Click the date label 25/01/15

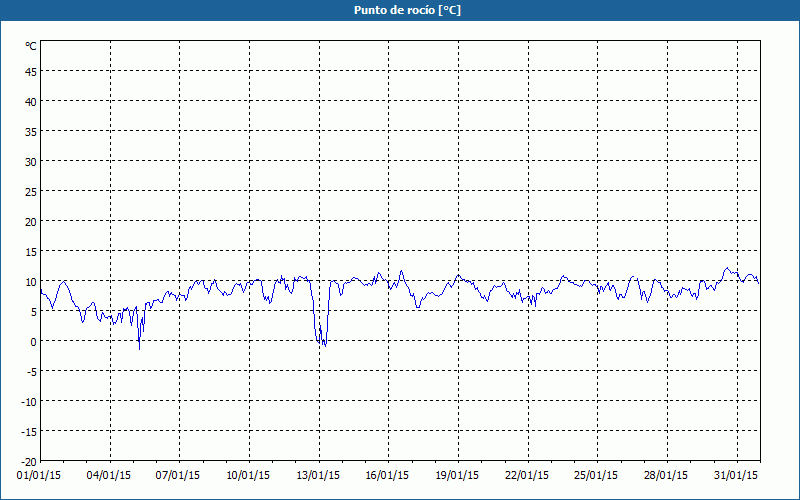[x=596, y=476]
